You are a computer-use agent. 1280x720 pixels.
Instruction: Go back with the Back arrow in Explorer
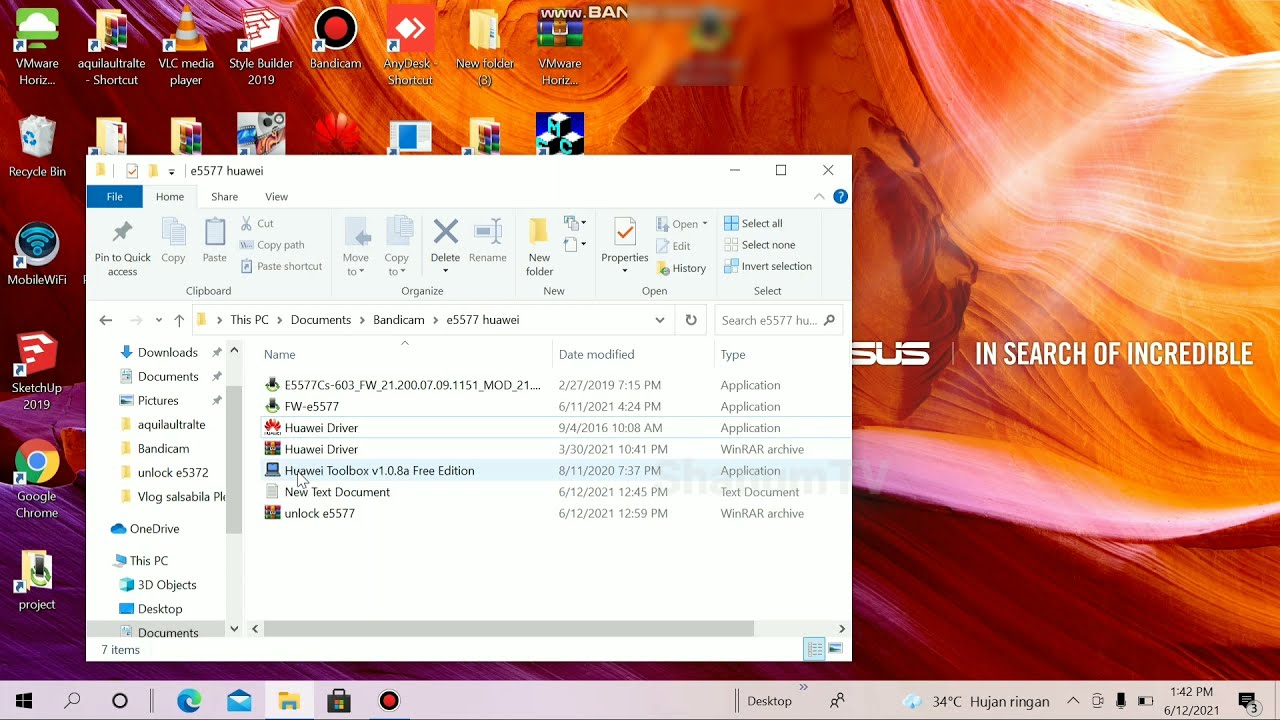point(106,320)
